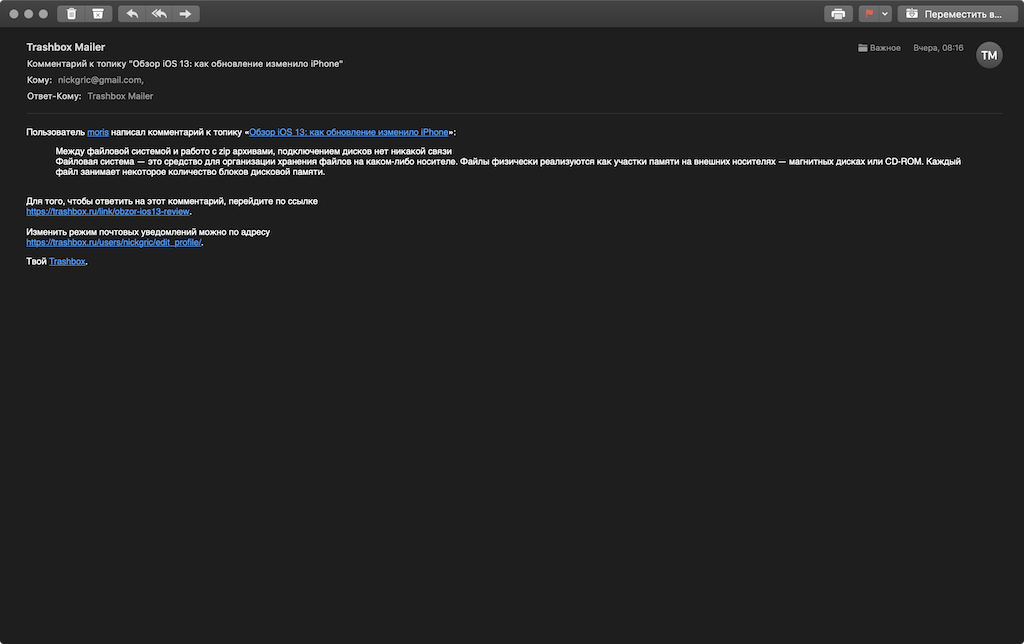Click the Trashbox Mailer reply-to address
This screenshot has height=644, width=1024.
coord(120,96)
